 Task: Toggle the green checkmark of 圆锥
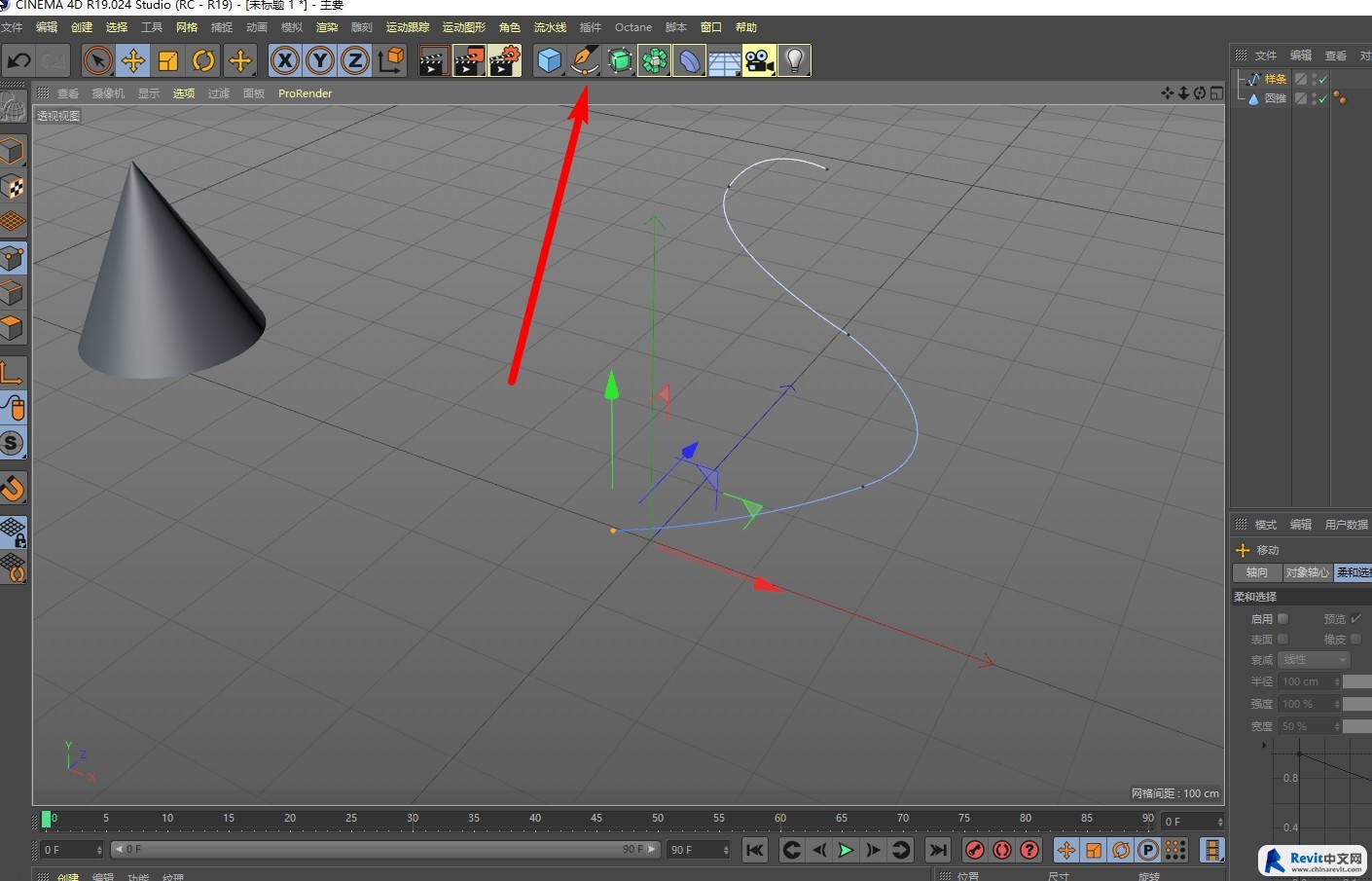coord(1322,99)
